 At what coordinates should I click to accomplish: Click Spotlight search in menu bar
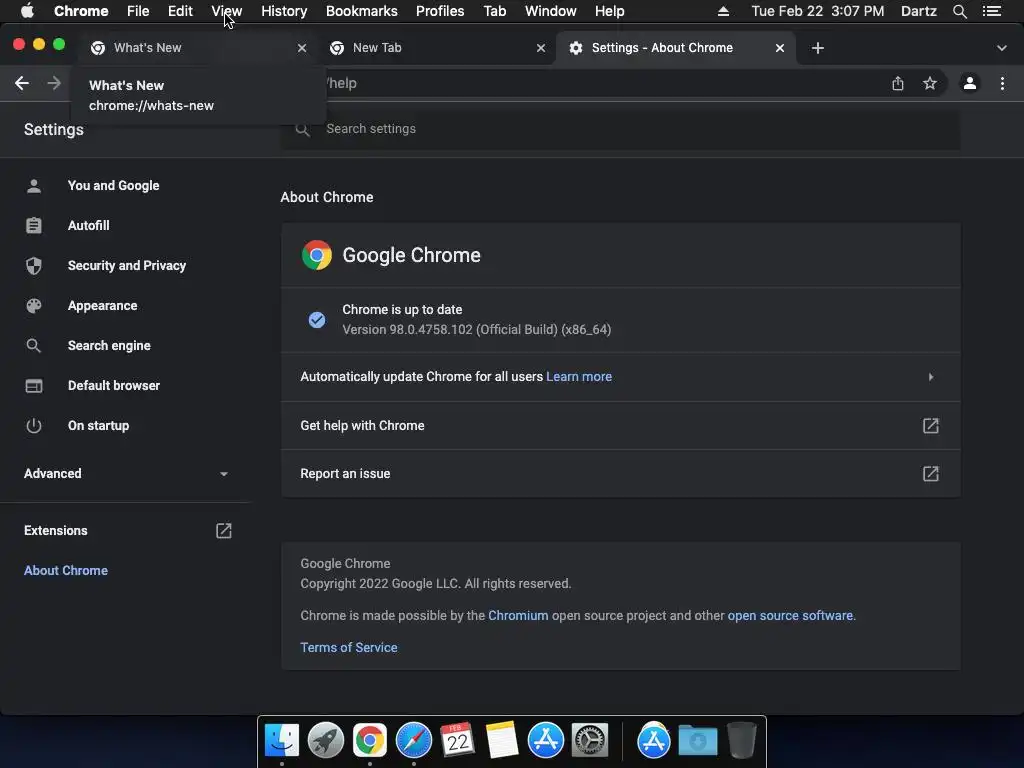(x=959, y=11)
